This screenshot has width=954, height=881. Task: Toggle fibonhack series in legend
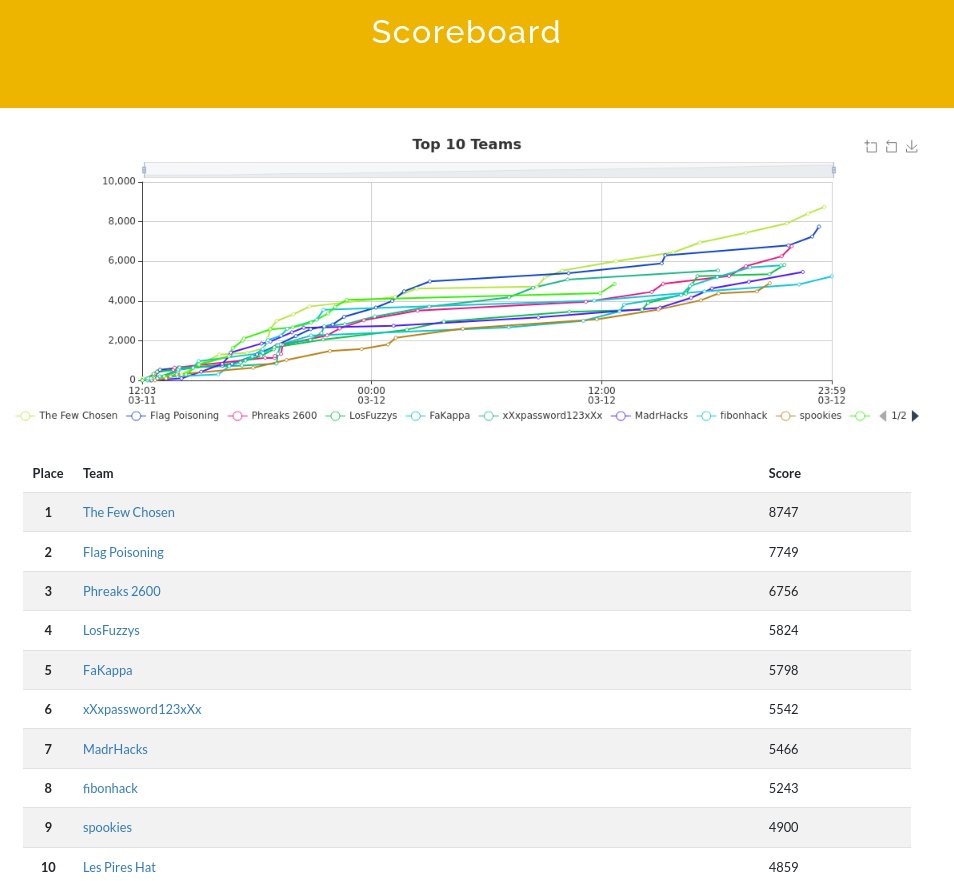[733, 416]
